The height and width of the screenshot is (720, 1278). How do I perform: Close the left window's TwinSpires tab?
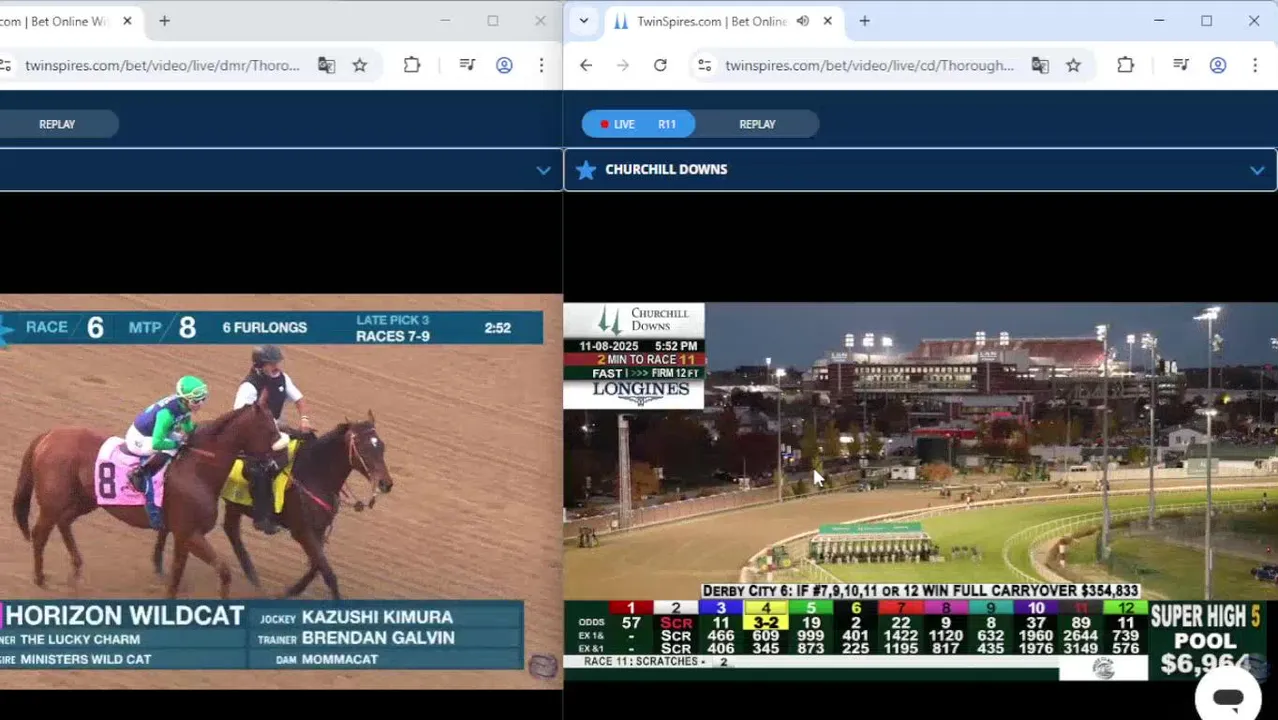(127, 21)
